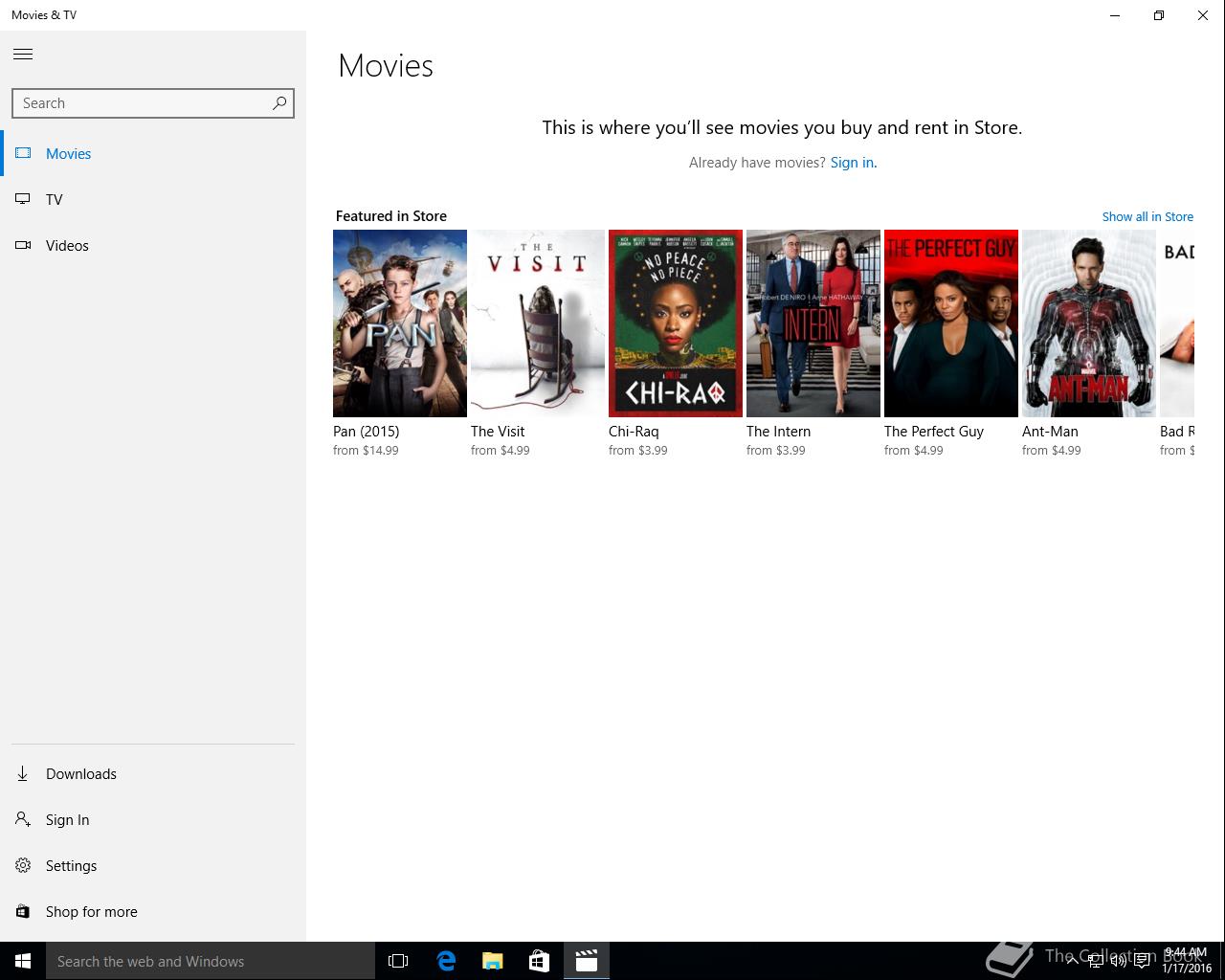Open Shop for more label
This screenshot has width=1225, height=980.
pyautogui.click(x=92, y=911)
